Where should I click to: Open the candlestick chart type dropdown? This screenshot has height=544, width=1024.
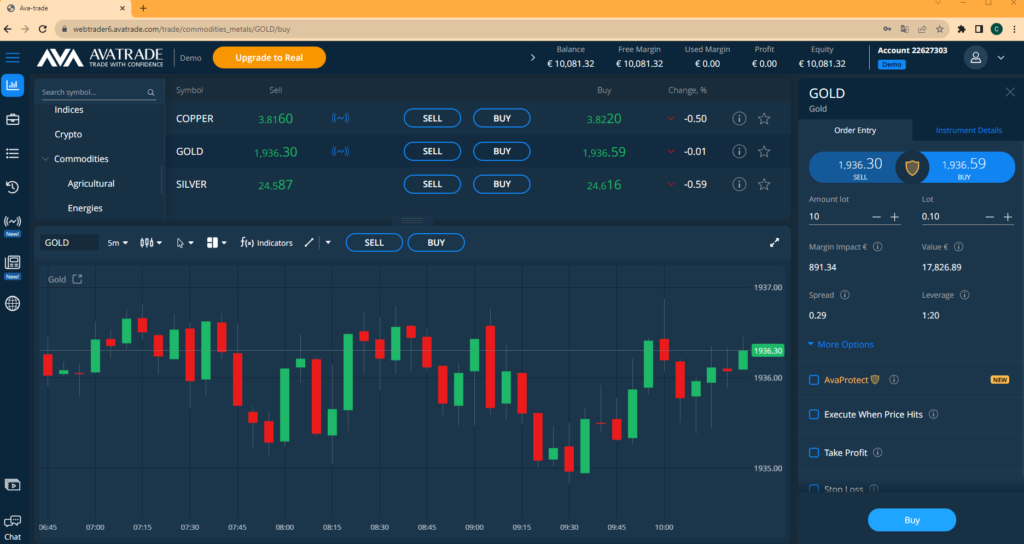point(151,243)
